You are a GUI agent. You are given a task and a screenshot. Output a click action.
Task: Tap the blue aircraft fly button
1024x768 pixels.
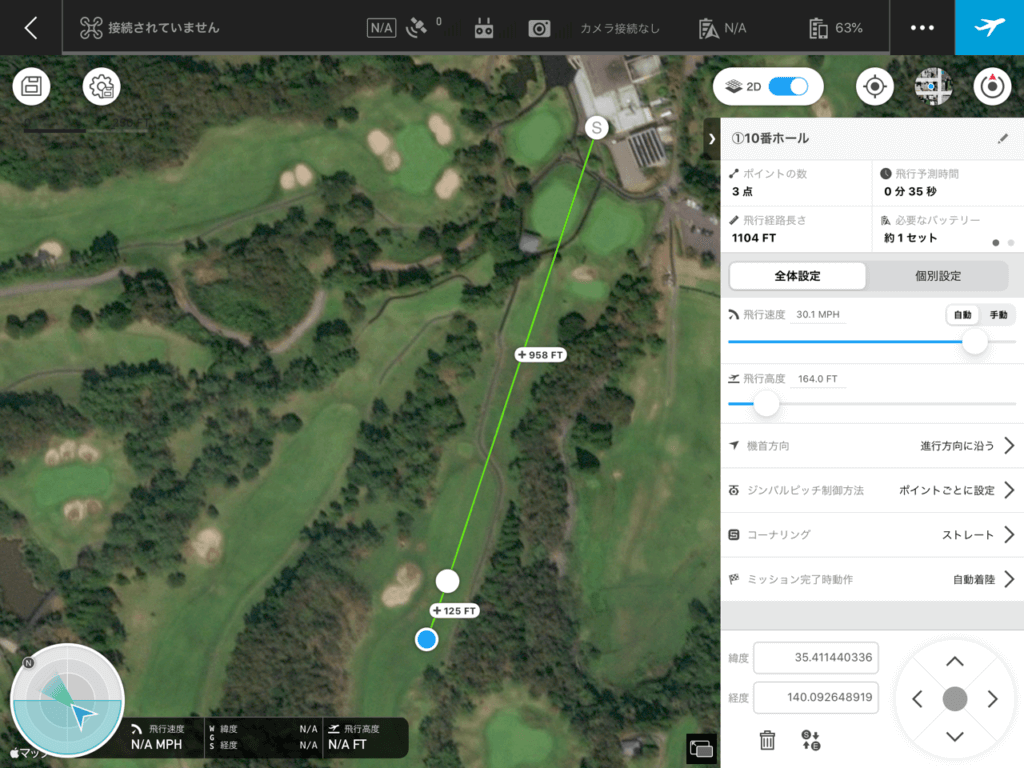pyautogui.click(x=989, y=27)
